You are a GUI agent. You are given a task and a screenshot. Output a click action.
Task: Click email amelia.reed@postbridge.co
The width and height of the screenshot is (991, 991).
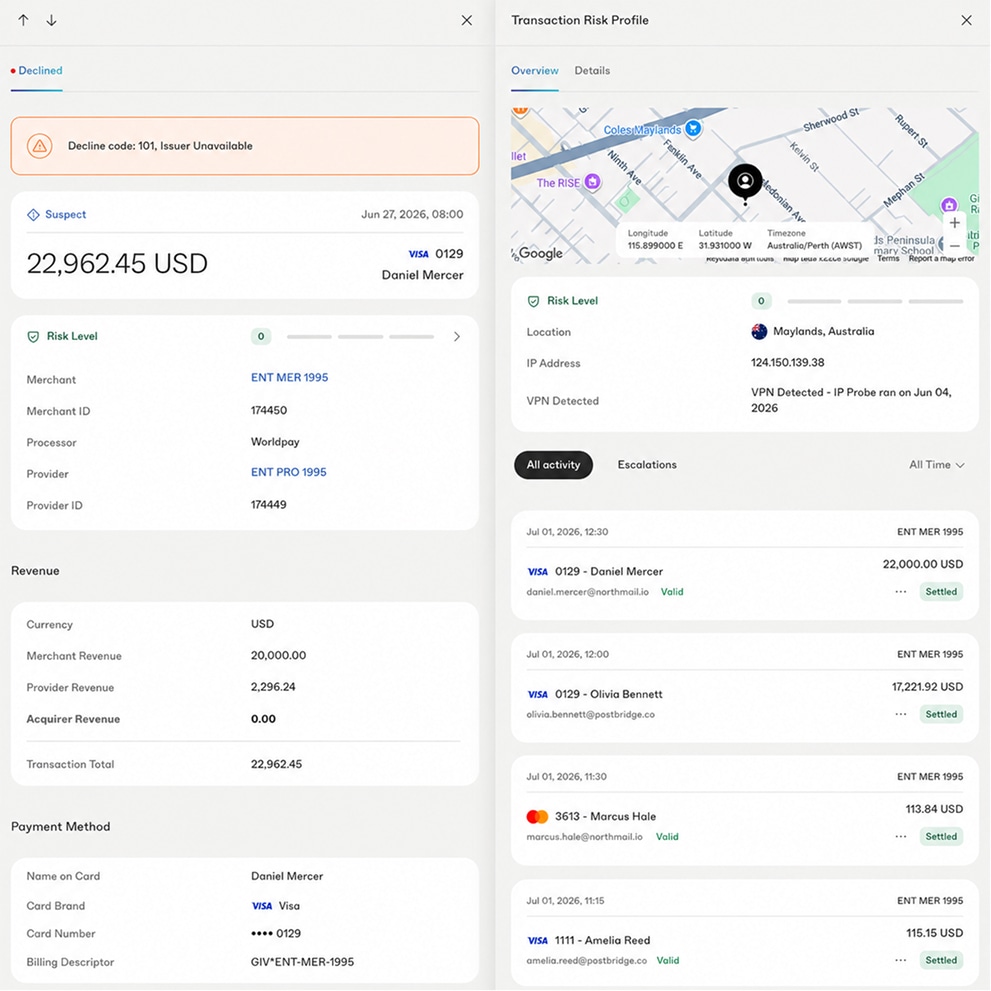point(587,961)
